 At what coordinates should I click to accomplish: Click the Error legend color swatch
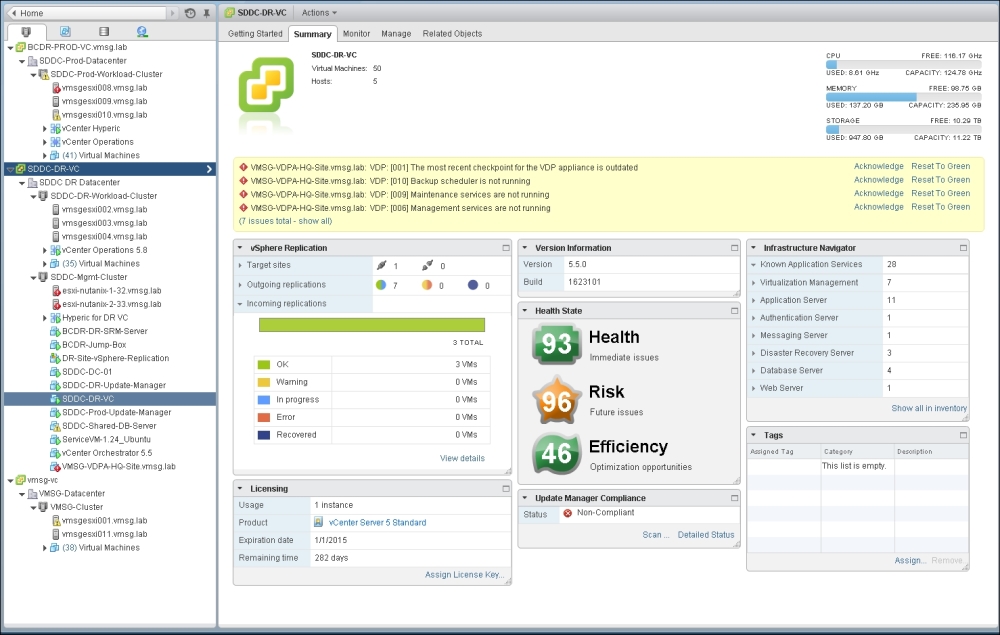(263, 418)
